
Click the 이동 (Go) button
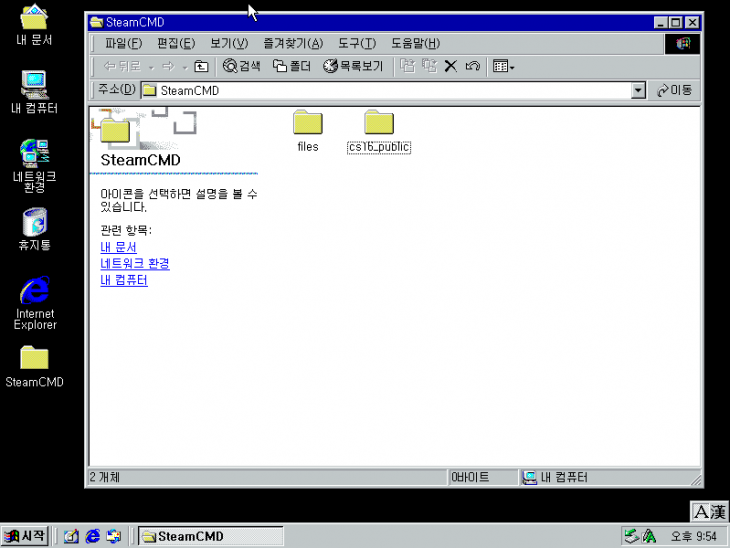point(674,90)
